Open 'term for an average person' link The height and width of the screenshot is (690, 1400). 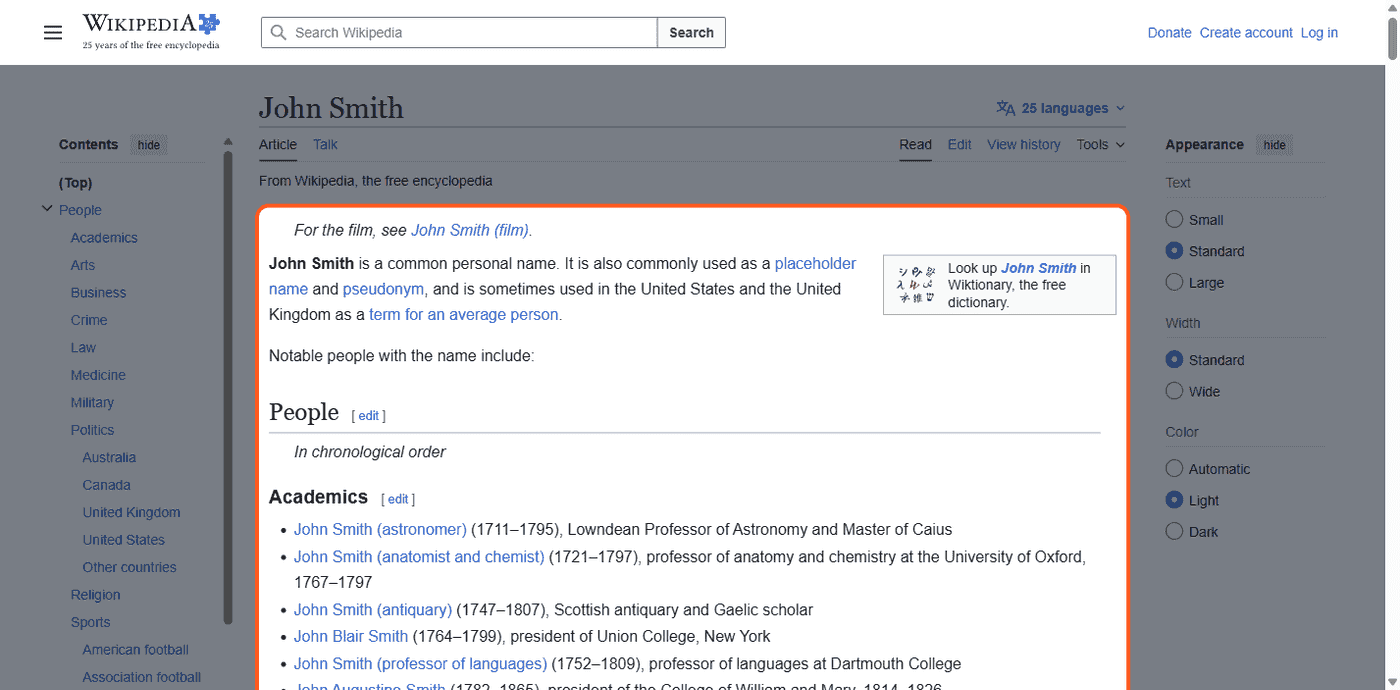464,314
